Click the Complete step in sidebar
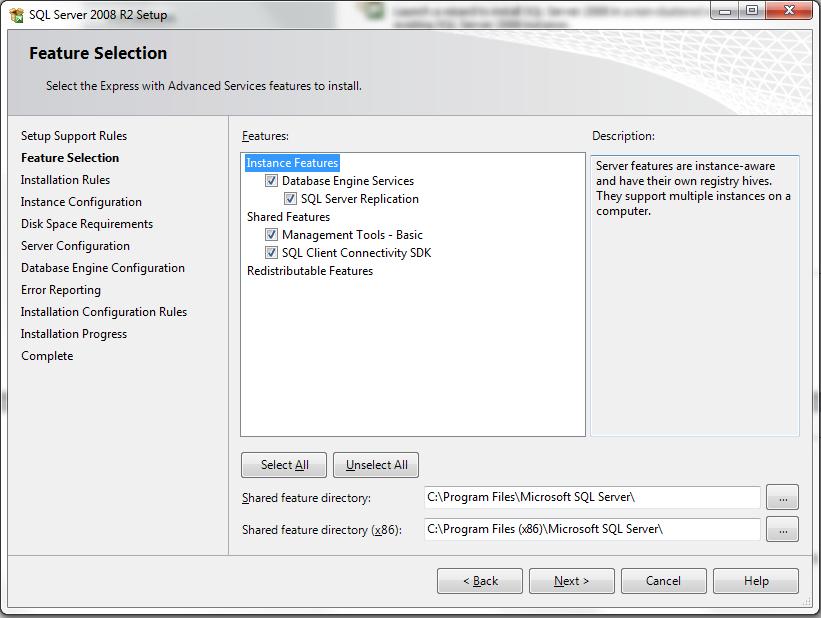 (x=47, y=356)
